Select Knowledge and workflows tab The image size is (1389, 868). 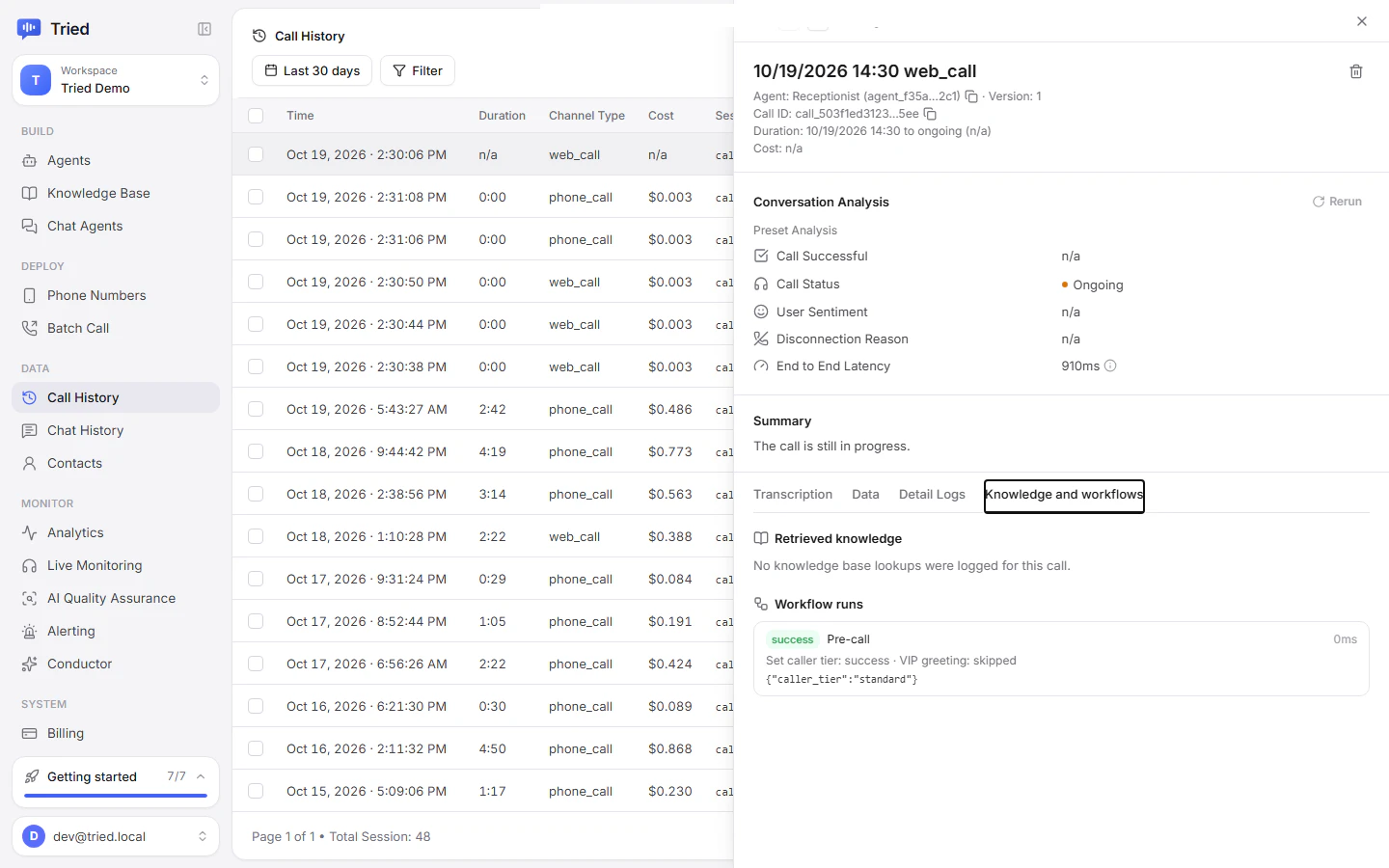click(1064, 496)
